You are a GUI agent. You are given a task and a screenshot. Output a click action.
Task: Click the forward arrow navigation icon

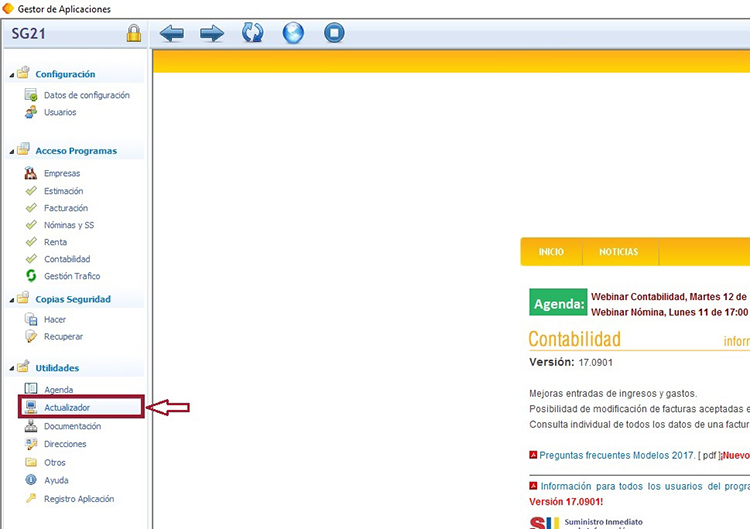coord(212,34)
